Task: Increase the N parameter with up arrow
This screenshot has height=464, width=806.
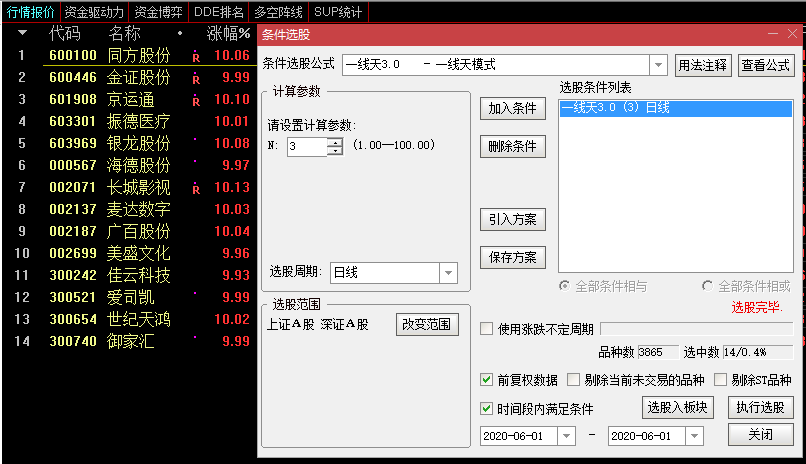Action: click(334, 142)
